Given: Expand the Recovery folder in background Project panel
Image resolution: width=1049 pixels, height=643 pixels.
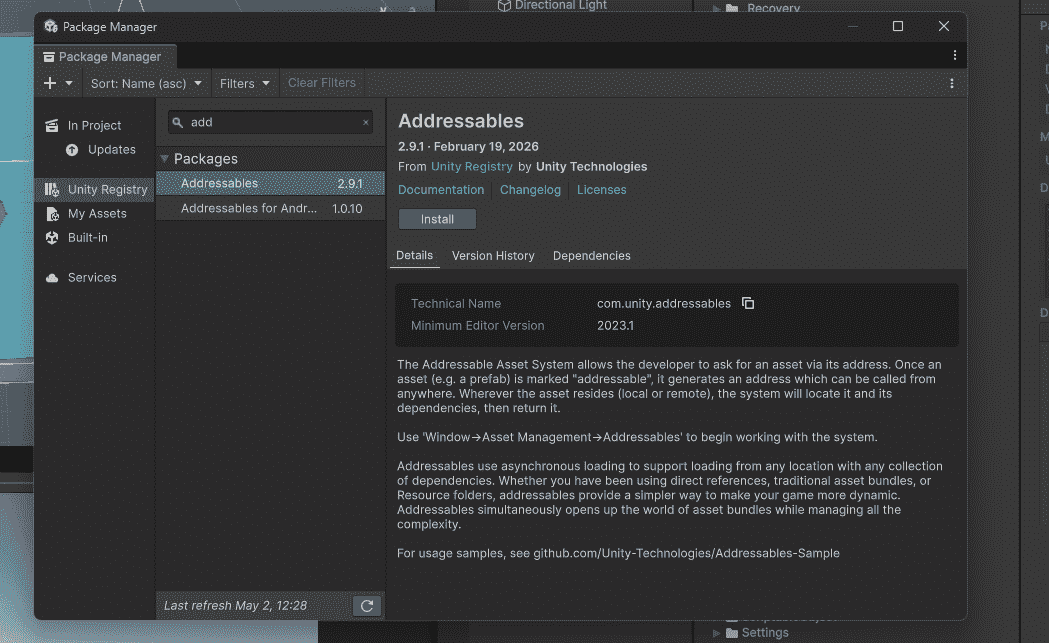Looking at the screenshot, I should (716, 8).
